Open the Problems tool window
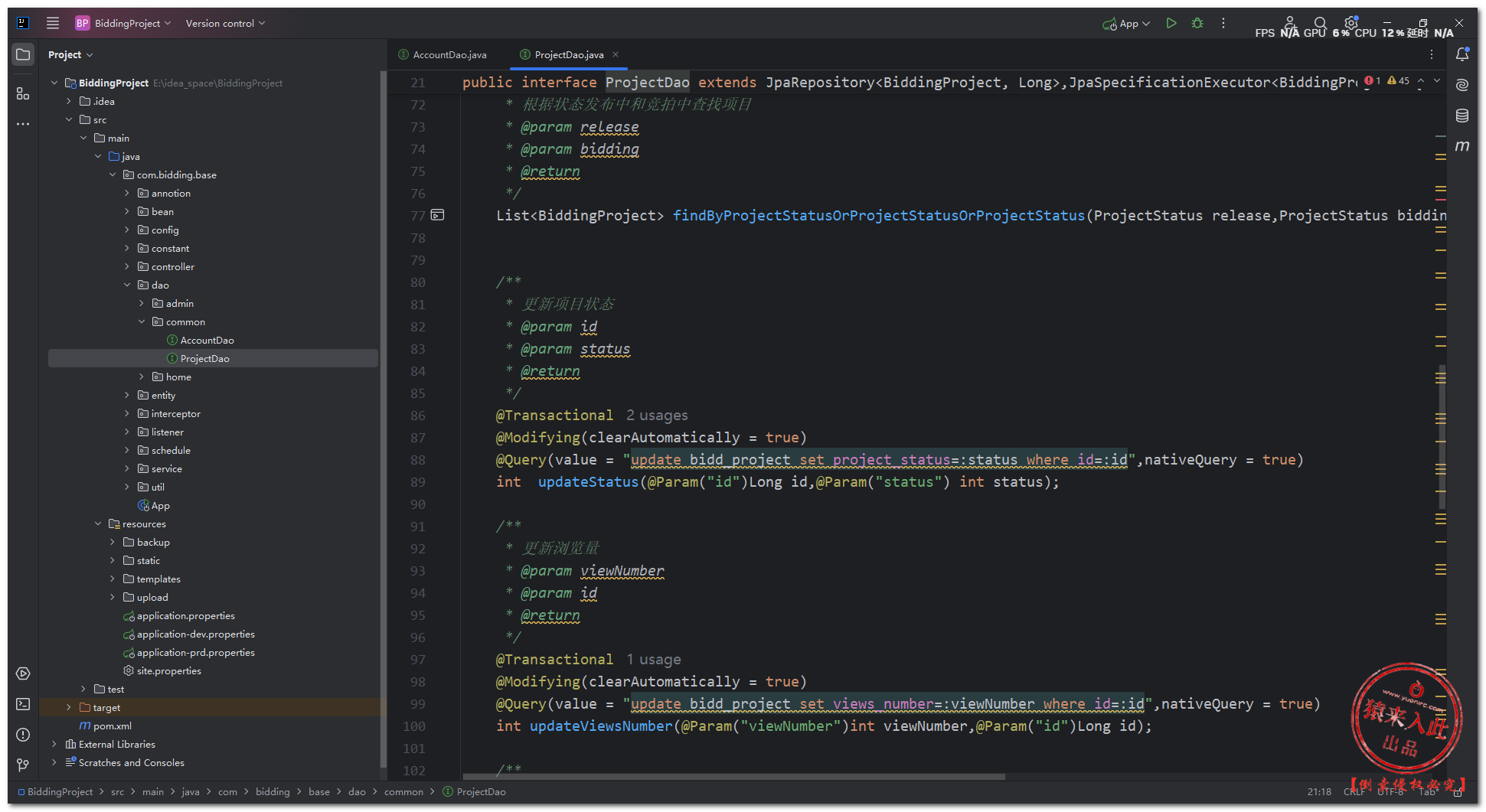 [23, 735]
